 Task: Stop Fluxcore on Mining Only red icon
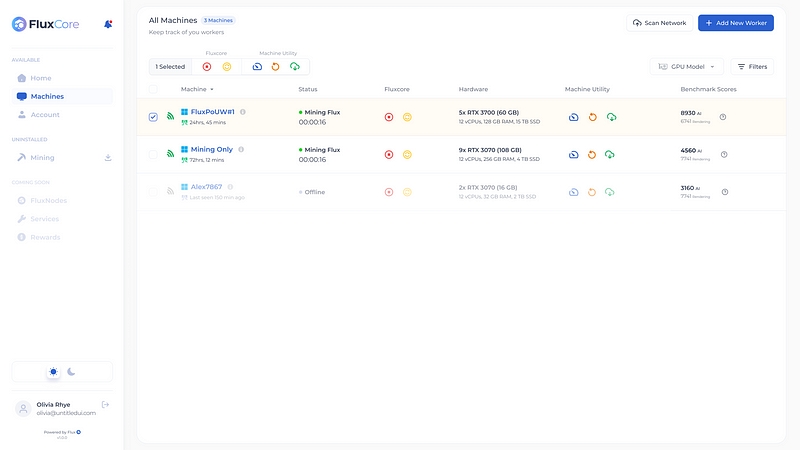pyautogui.click(x=389, y=155)
